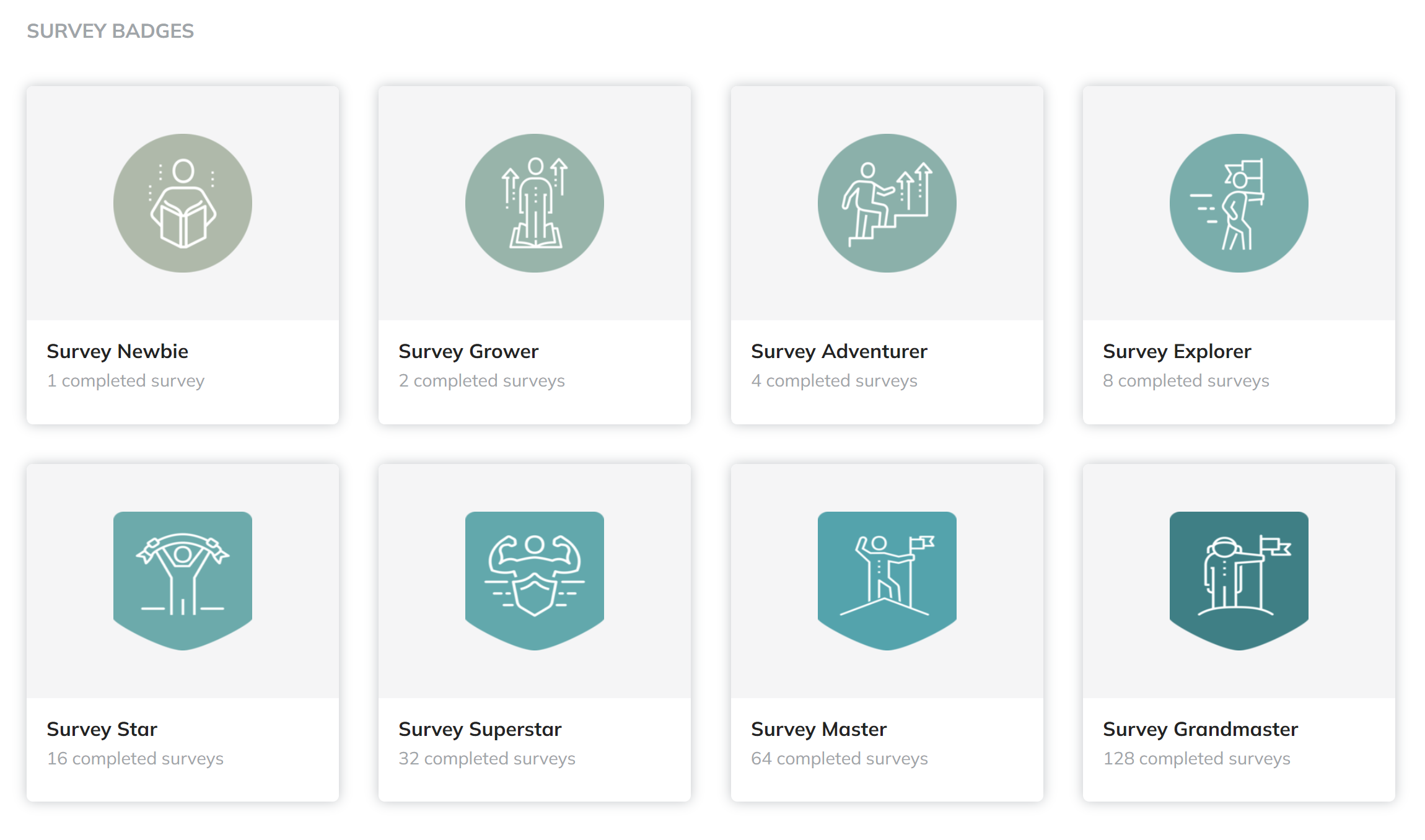Click the Survey Explorer title text
1425x840 pixels.
(1177, 351)
